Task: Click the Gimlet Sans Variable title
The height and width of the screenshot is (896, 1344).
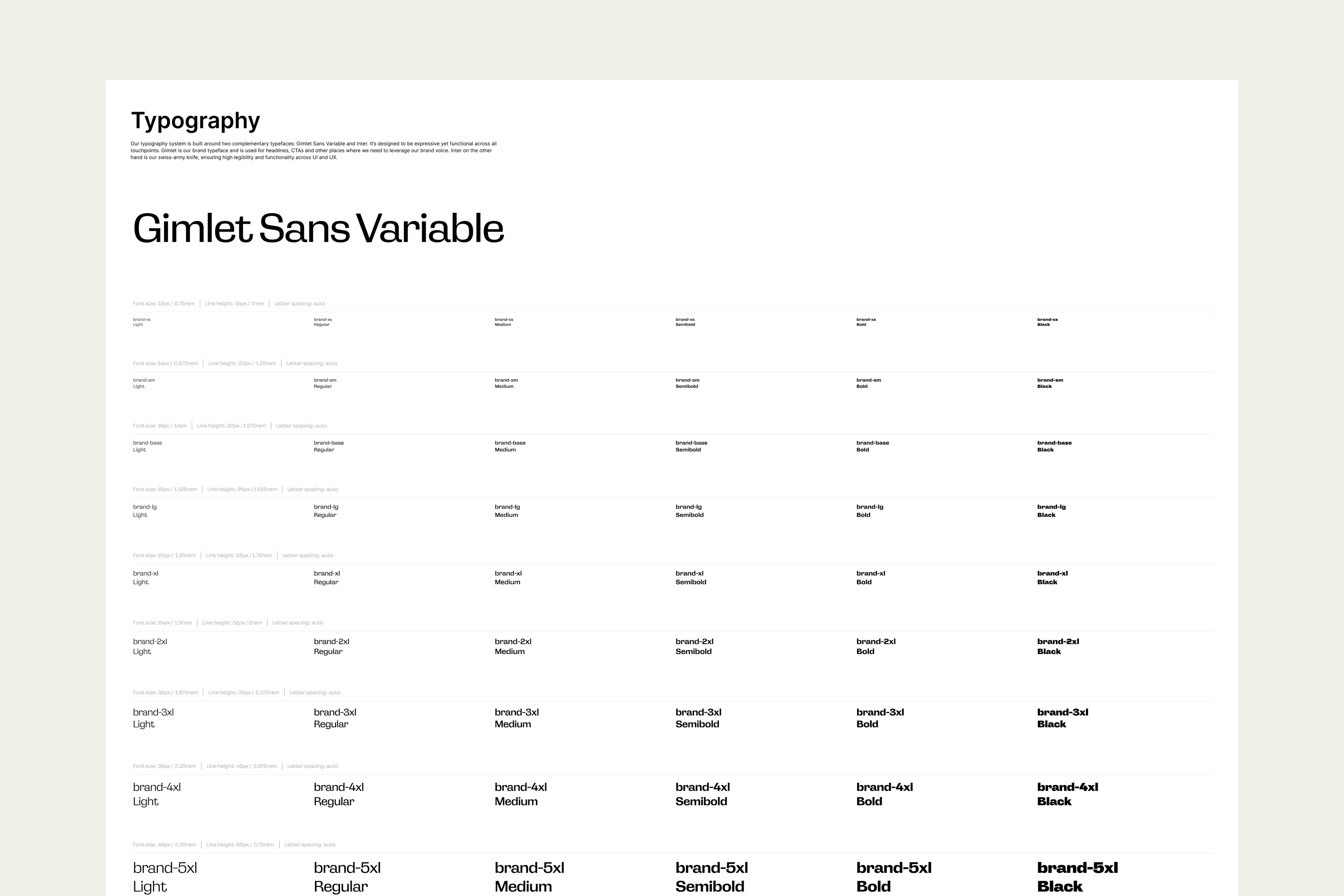Action: [318, 228]
